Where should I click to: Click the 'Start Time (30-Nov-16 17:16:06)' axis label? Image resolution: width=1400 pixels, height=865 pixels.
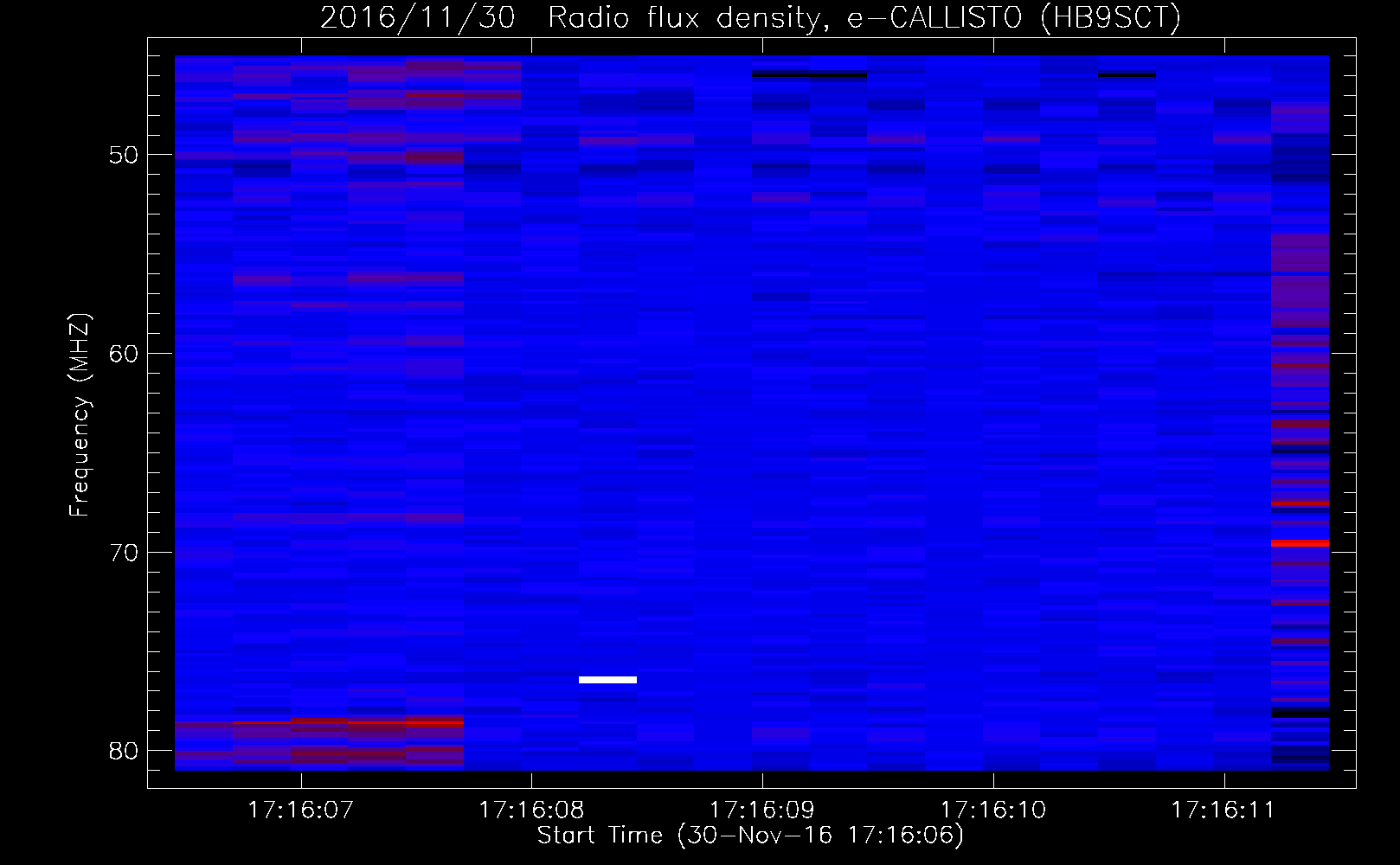click(x=750, y=836)
